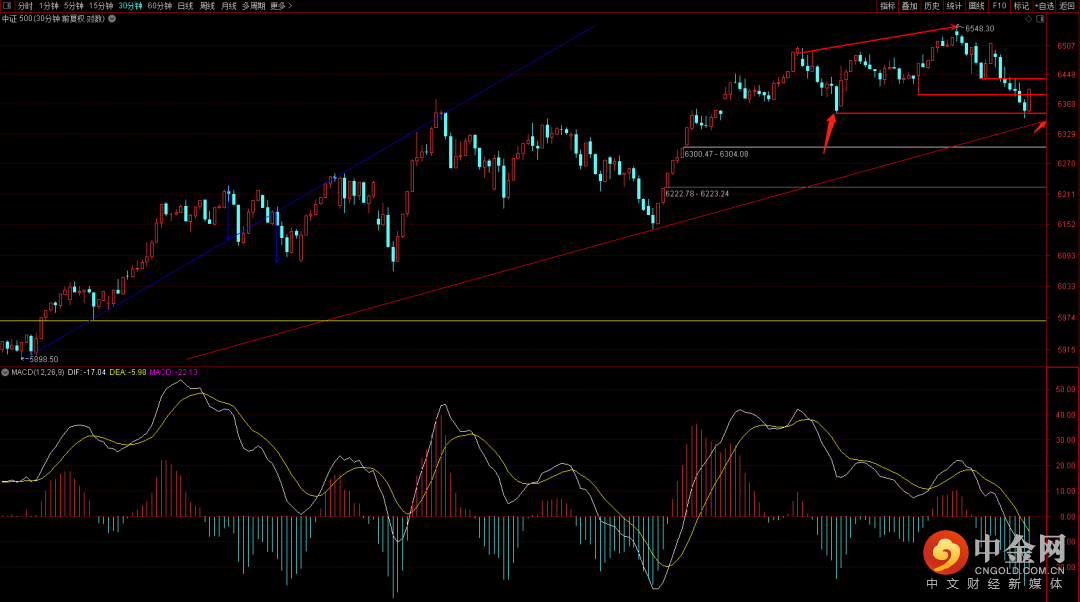Screen dimensions: 1080x602
Task: Click the 6222.78 - 6223.24 gap label
Action: (x=697, y=194)
